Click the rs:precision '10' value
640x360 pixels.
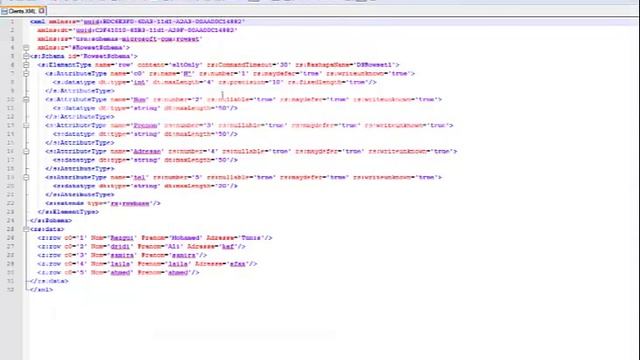click(x=276, y=82)
